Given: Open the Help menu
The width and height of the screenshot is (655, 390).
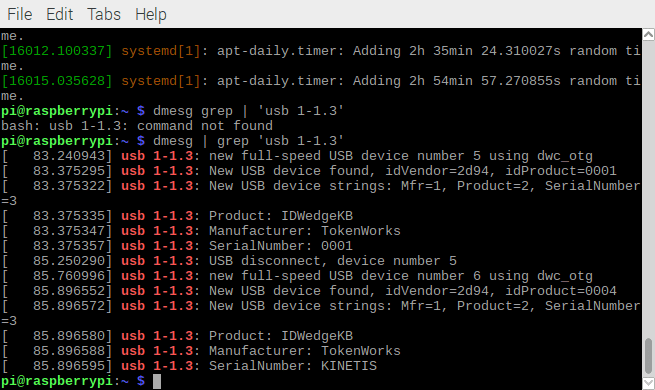Looking at the screenshot, I should 151,15.
